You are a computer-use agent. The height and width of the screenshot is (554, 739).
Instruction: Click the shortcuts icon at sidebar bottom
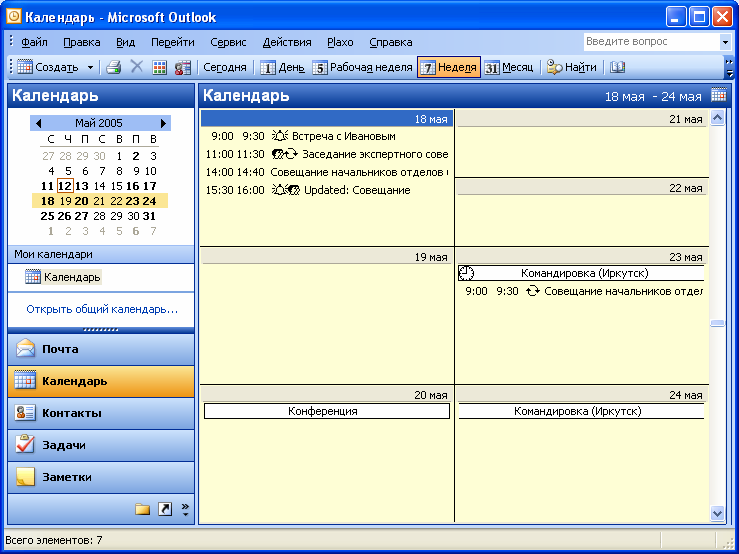pyautogui.click(x=165, y=509)
